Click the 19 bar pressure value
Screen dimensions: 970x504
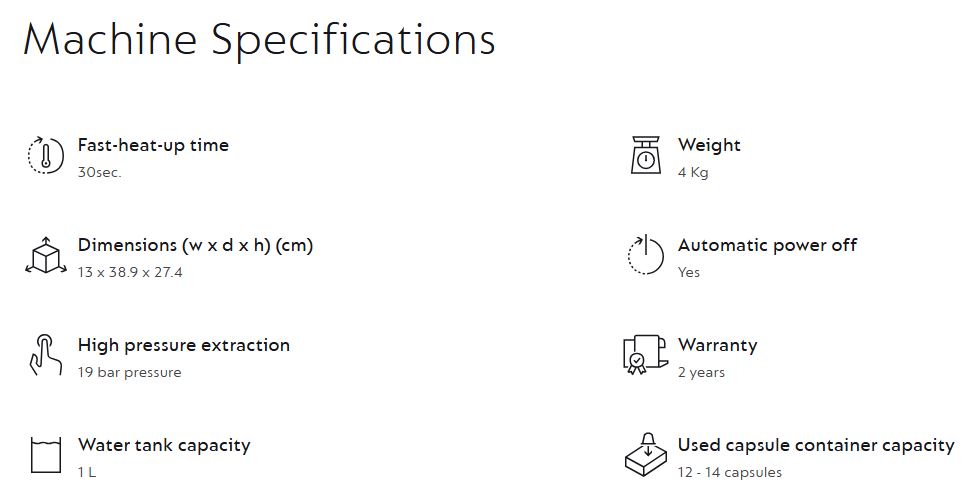click(x=130, y=372)
